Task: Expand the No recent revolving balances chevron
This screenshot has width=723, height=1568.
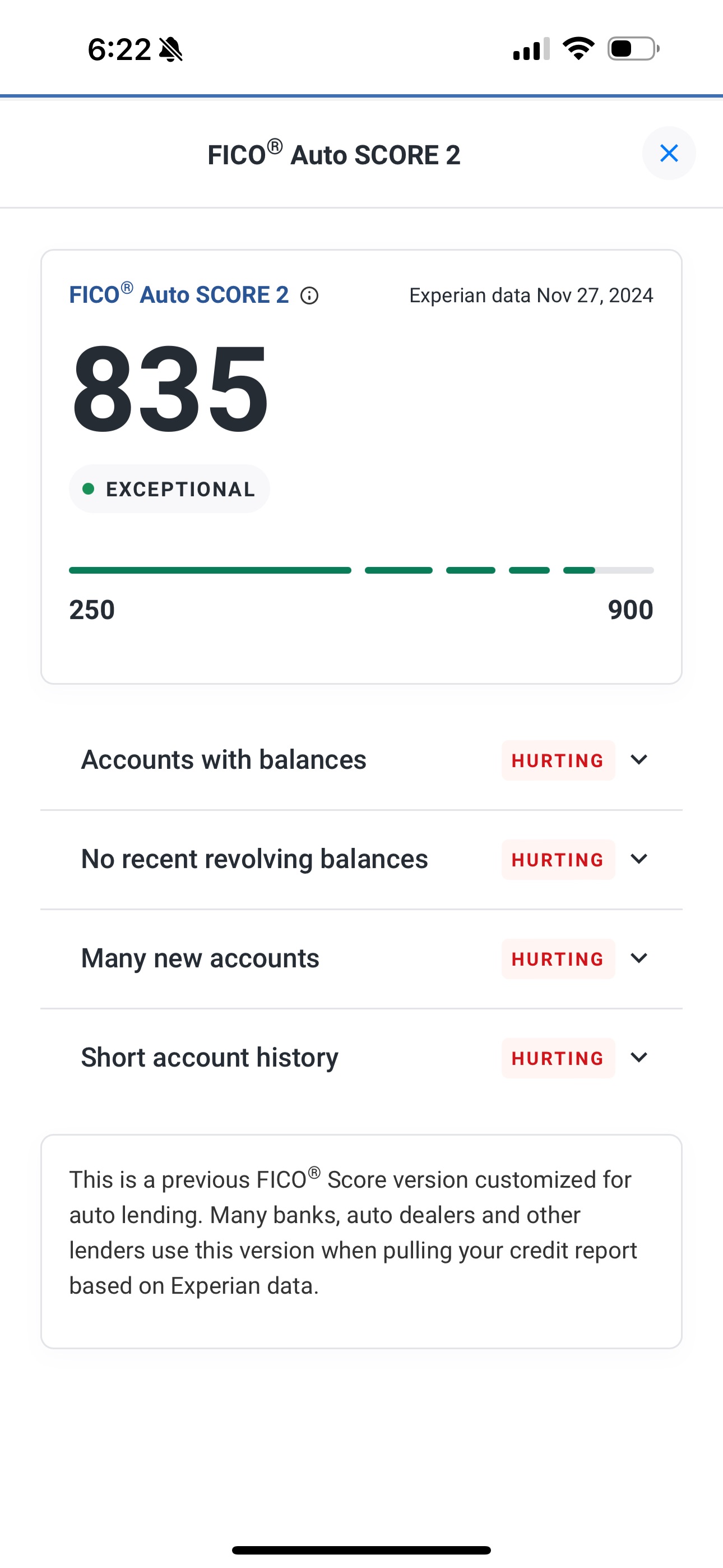Action: (x=638, y=859)
